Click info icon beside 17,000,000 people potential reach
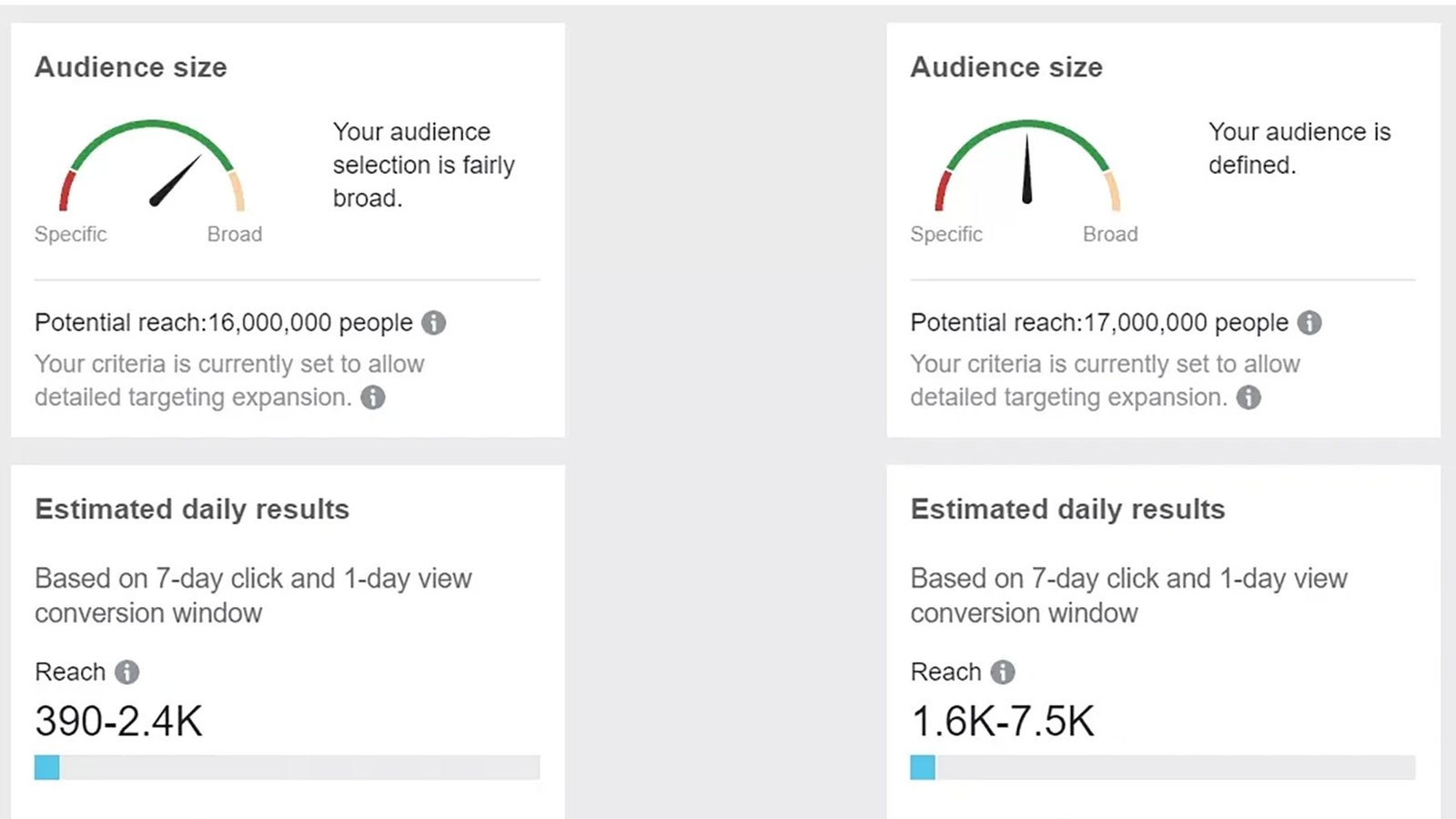The height and width of the screenshot is (819, 1456). [x=1309, y=323]
